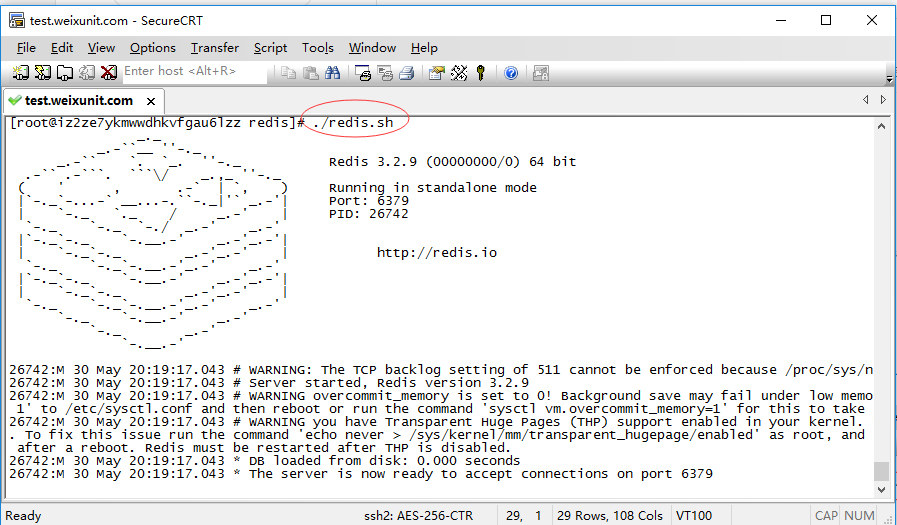This screenshot has height=525, width=897.
Task: Click the next tab right arrow
Action: tap(883, 100)
